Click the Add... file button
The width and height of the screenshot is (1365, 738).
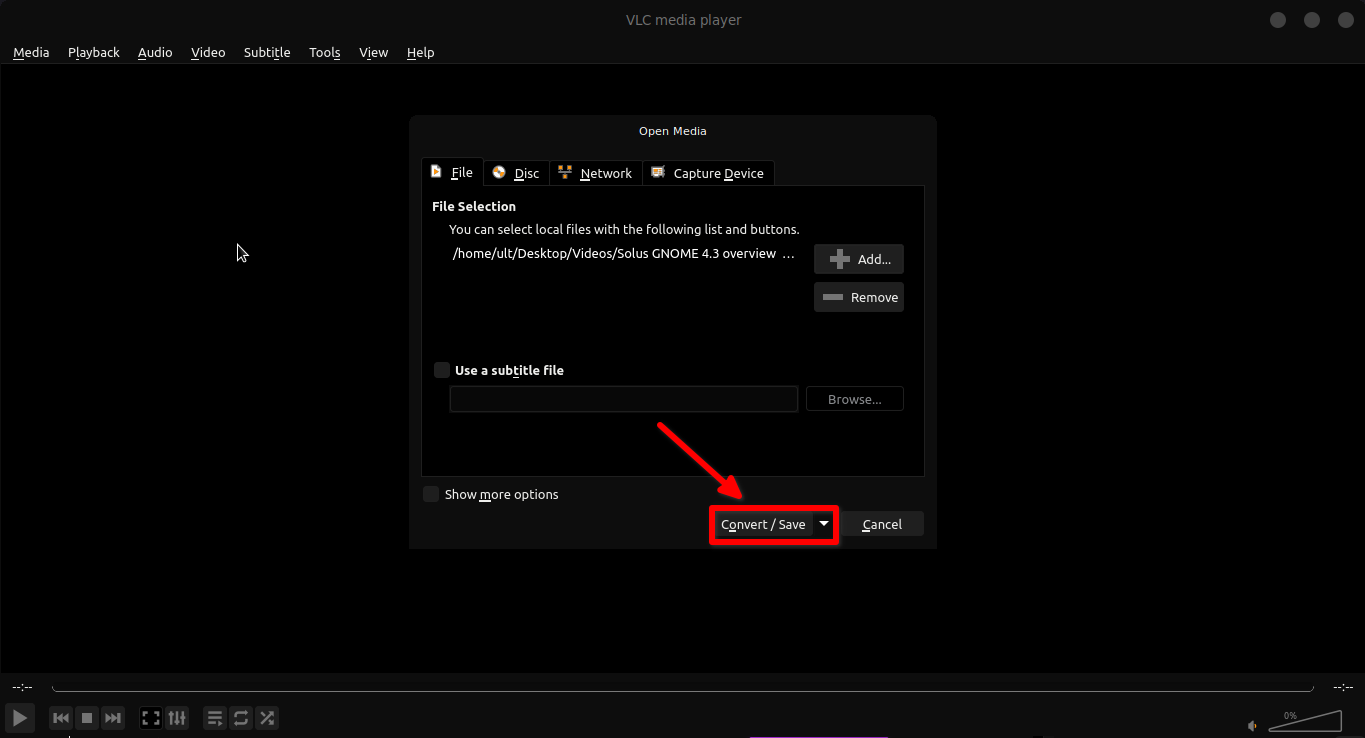coord(858,259)
